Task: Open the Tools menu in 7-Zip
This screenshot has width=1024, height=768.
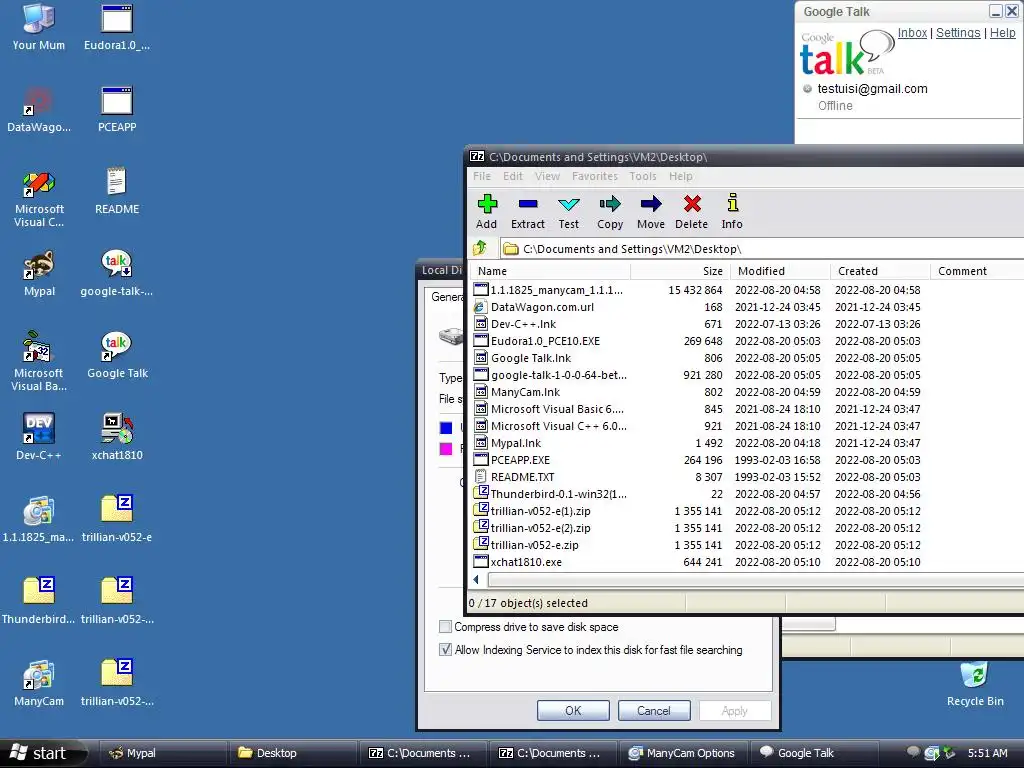Action: [643, 176]
